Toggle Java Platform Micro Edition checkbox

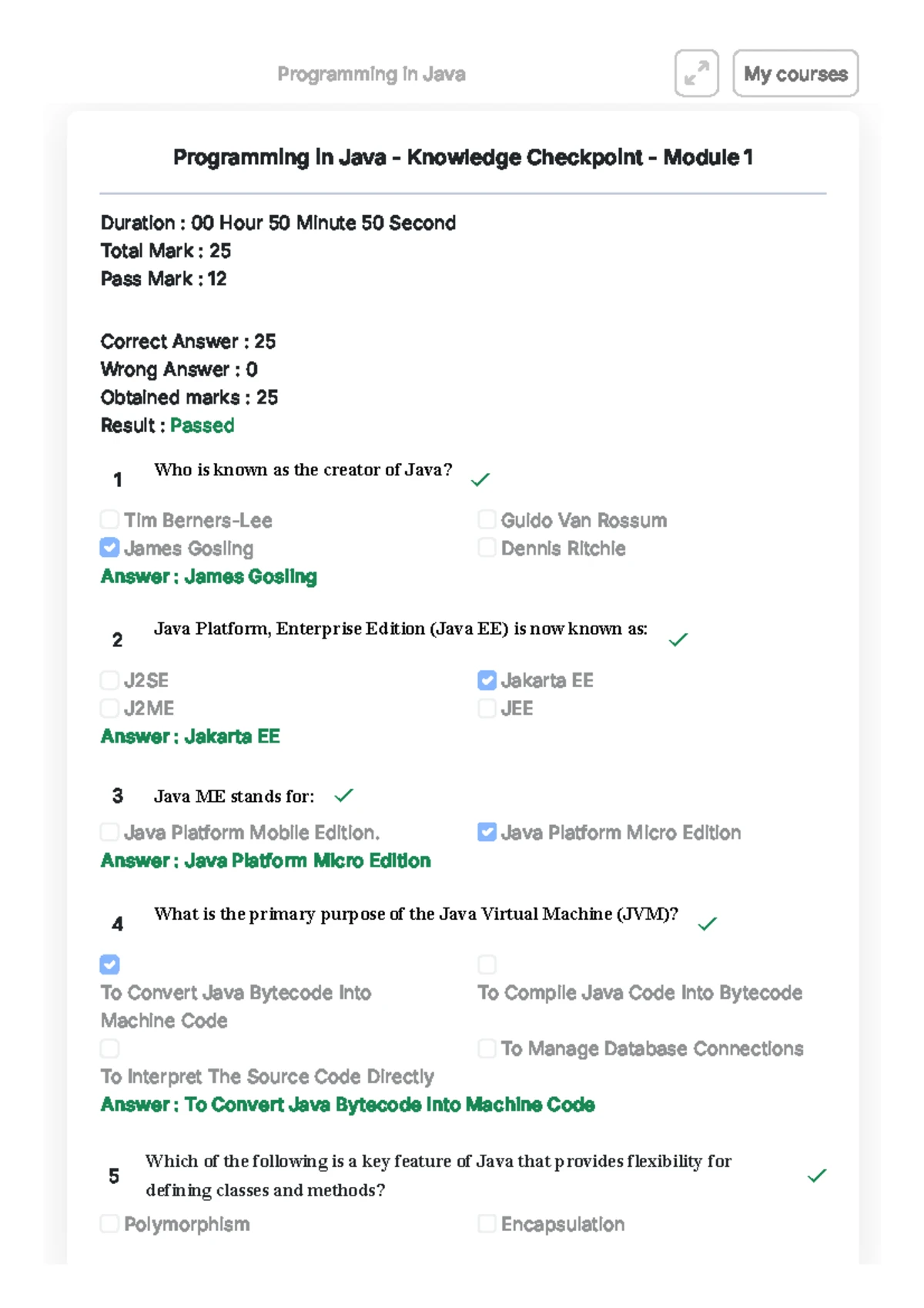(x=487, y=832)
